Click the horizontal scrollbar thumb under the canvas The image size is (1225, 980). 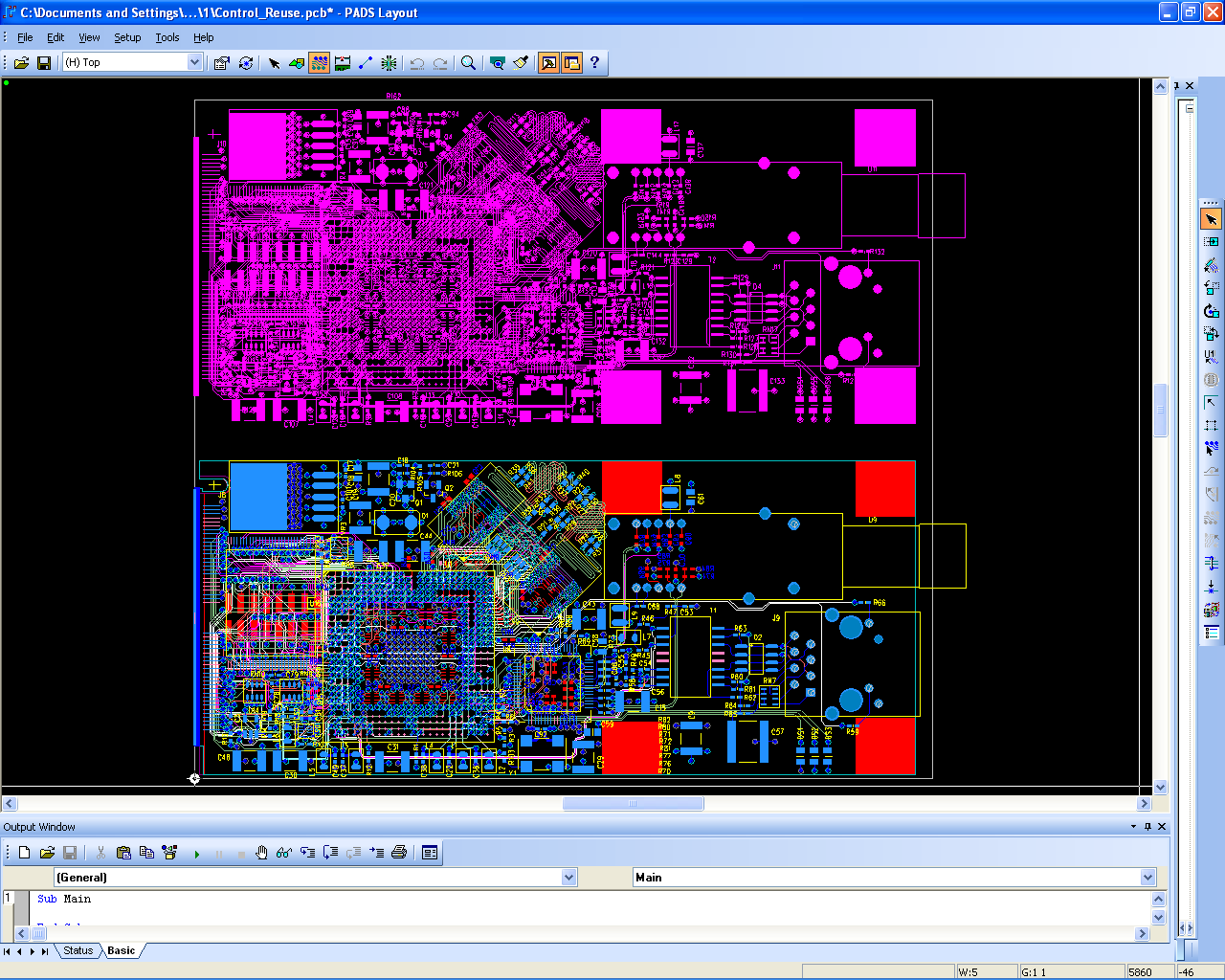click(633, 804)
